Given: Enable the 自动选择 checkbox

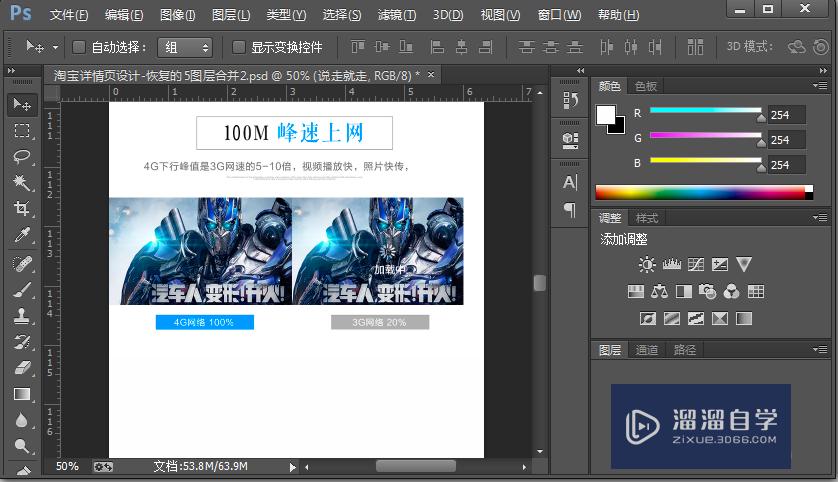Looking at the screenshot, I should coord(77,47).
